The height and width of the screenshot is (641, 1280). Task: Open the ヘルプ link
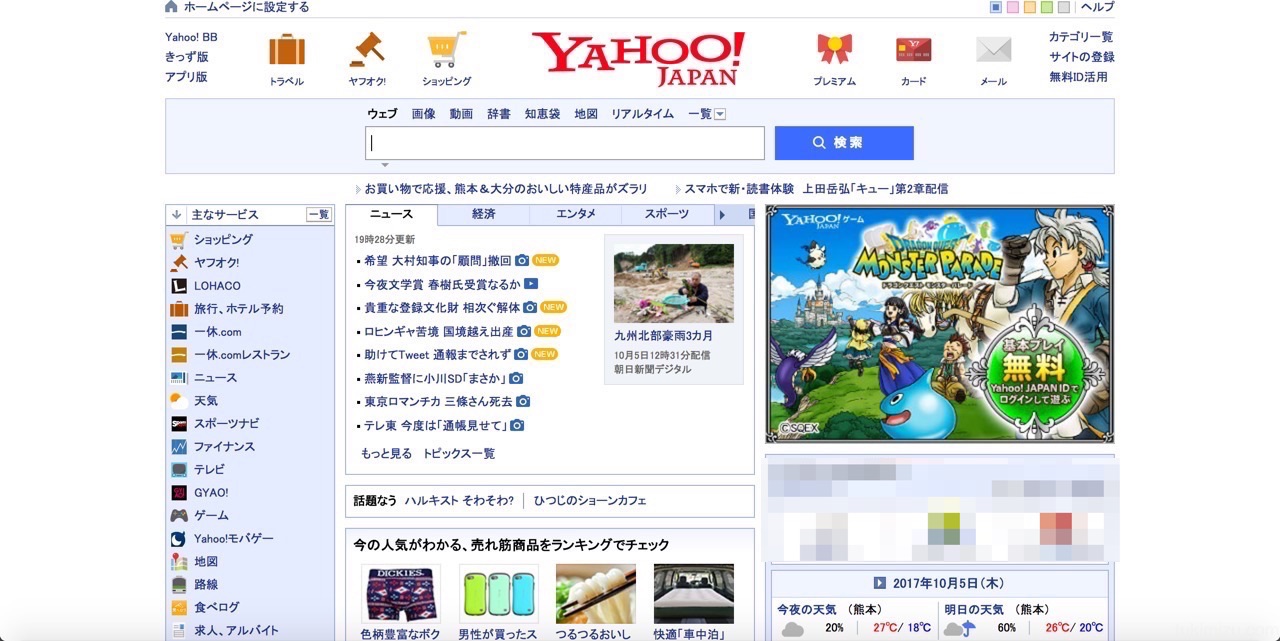click(x=1098, y=7)
